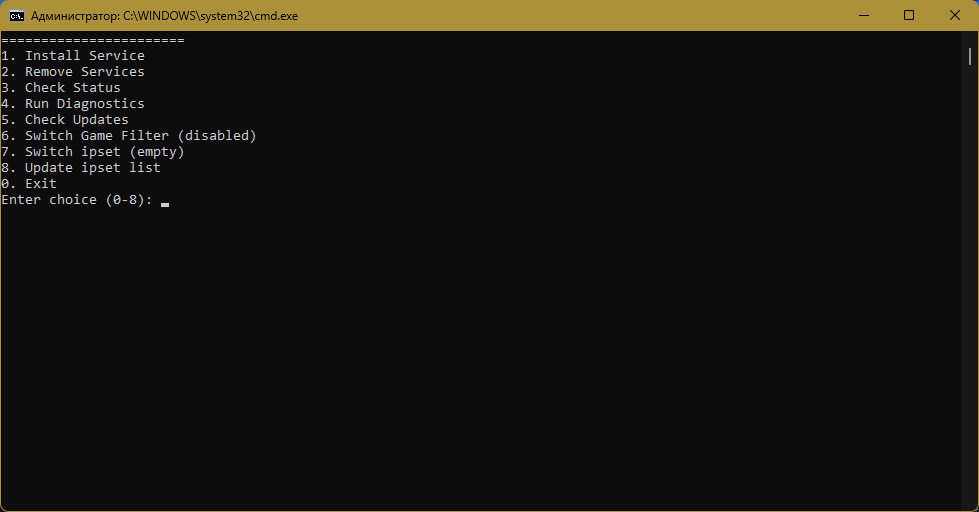Click the Update ipset list line
This screenshot has width=979, height=512.
pos(81,168)
